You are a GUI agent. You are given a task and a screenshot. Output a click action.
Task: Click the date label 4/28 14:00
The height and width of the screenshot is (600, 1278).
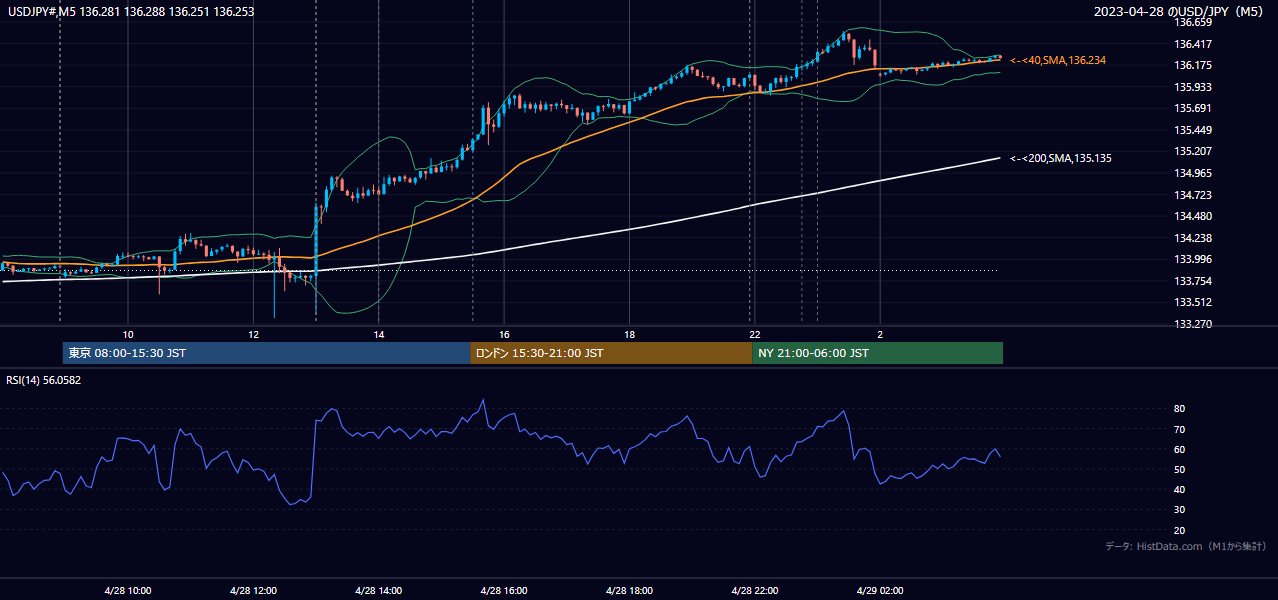[378, 590]
